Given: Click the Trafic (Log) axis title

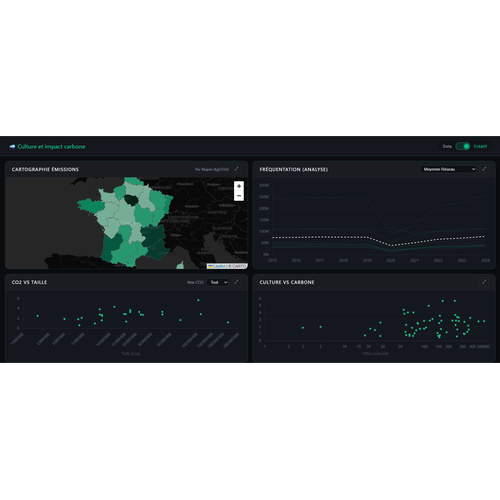Looking at the screenshot, I should (131, 354).
